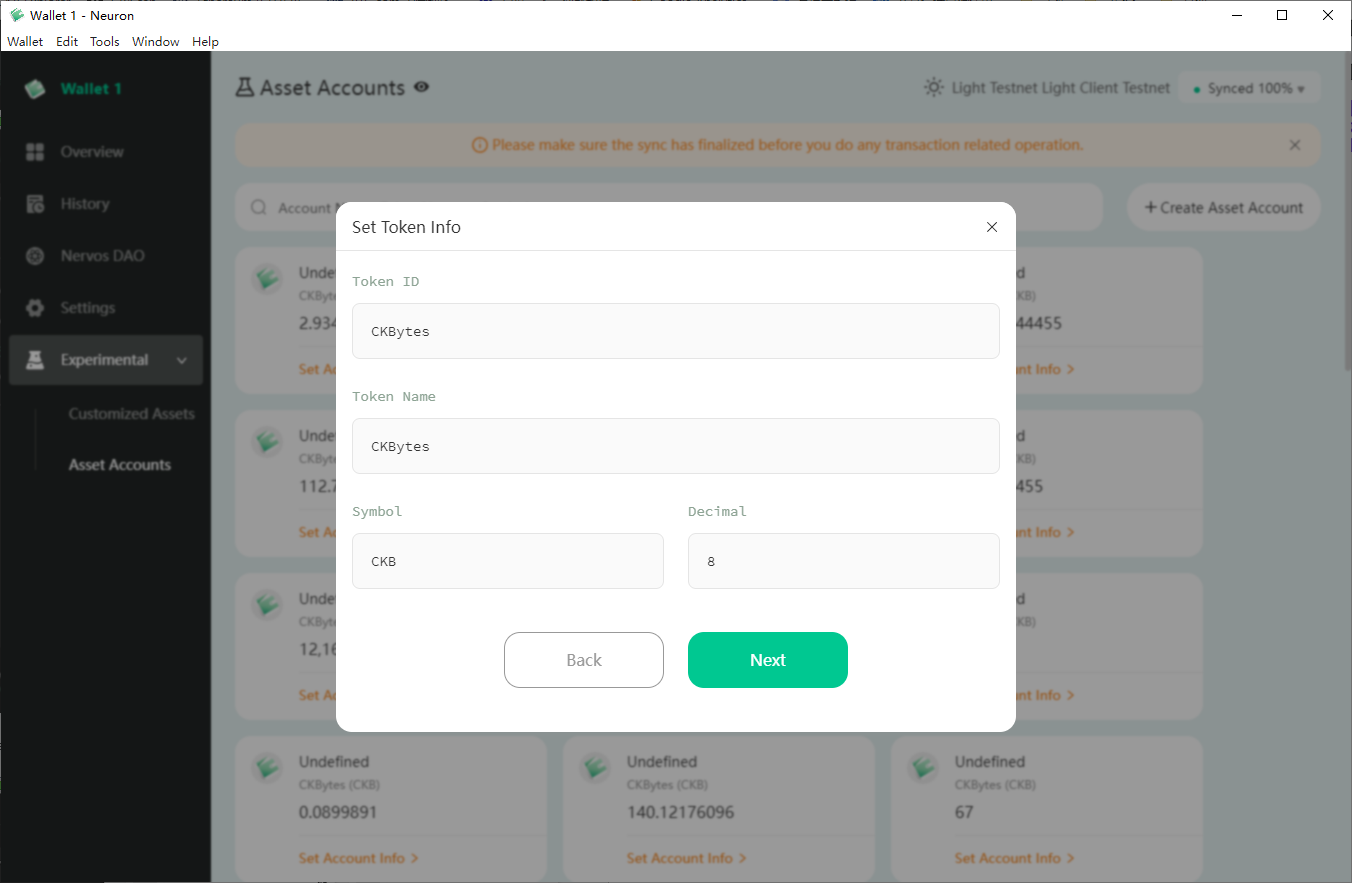This screenshot has height=883, width=1352.
Task: Click the warning info icon in banner
Action: tap(479, 145)
